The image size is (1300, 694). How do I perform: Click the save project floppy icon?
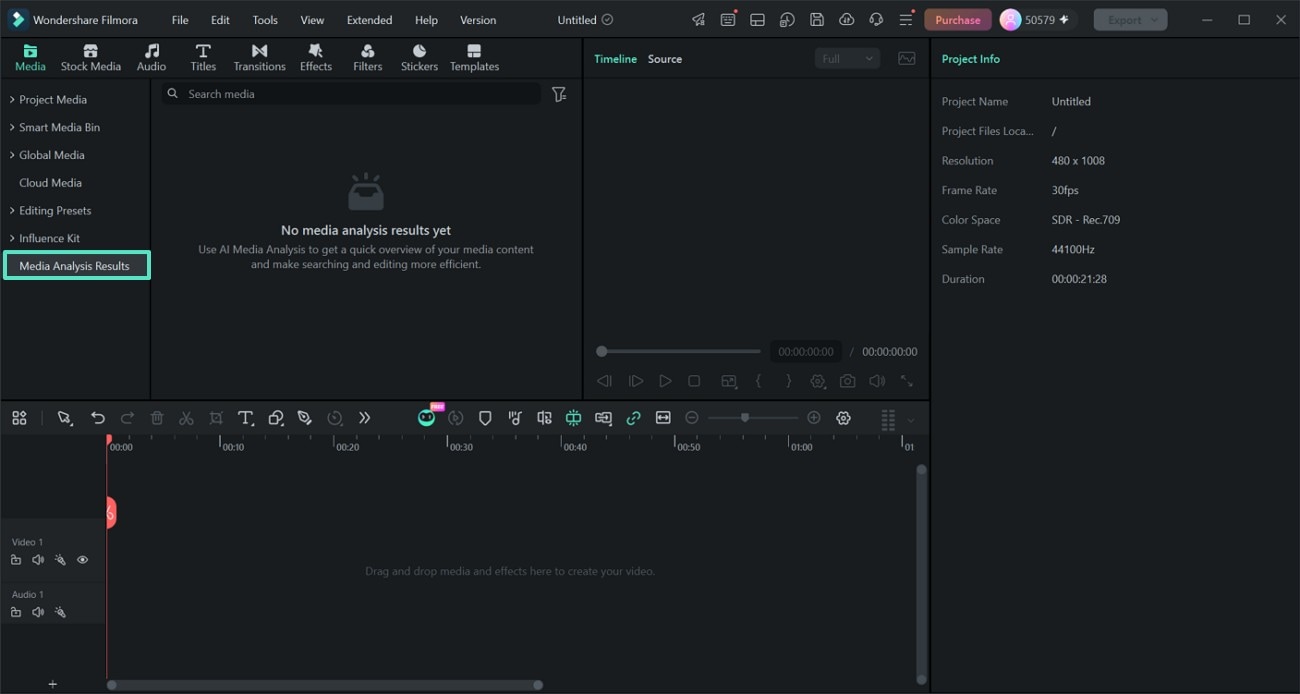coord(817,20)
